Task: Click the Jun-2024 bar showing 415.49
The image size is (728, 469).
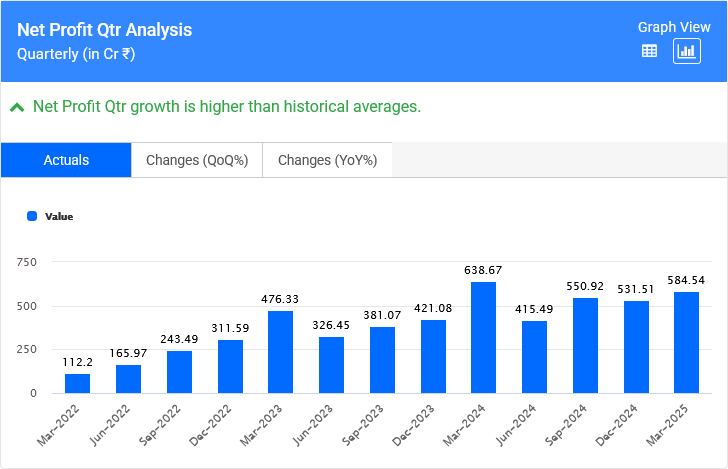Action: point(535,357)
